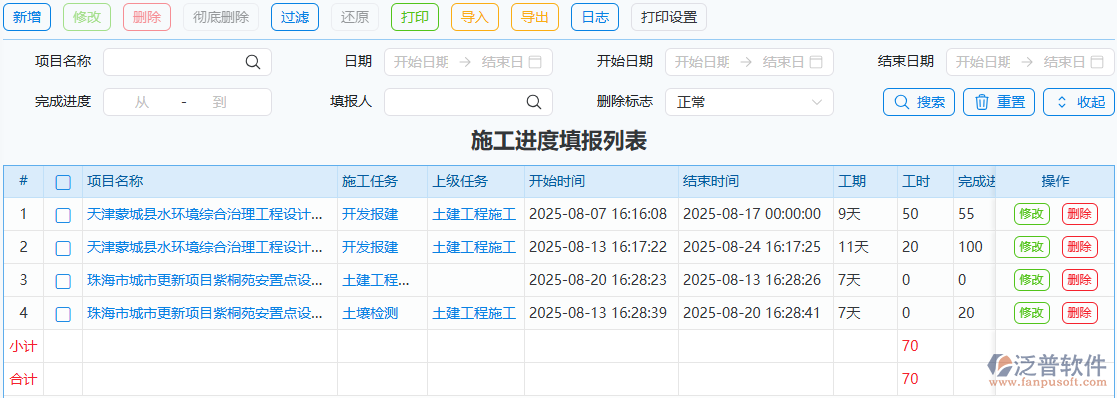Image resolution: width=1117 pixels, height=398 pixels.
Task: Open 开发报建 task link in row 1
Action: point(370,214)
